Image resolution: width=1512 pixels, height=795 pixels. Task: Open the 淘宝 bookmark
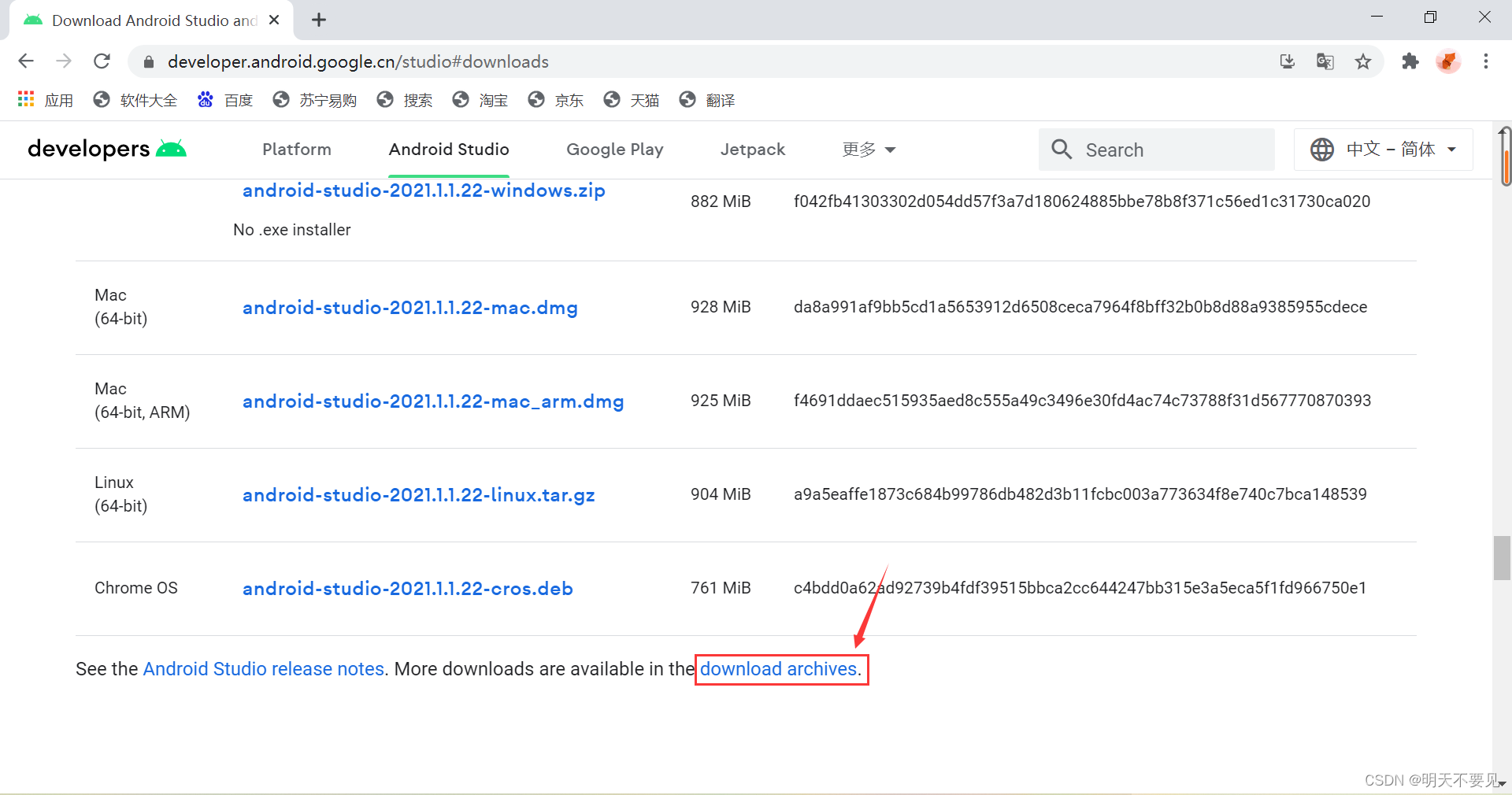pos(480,100)
